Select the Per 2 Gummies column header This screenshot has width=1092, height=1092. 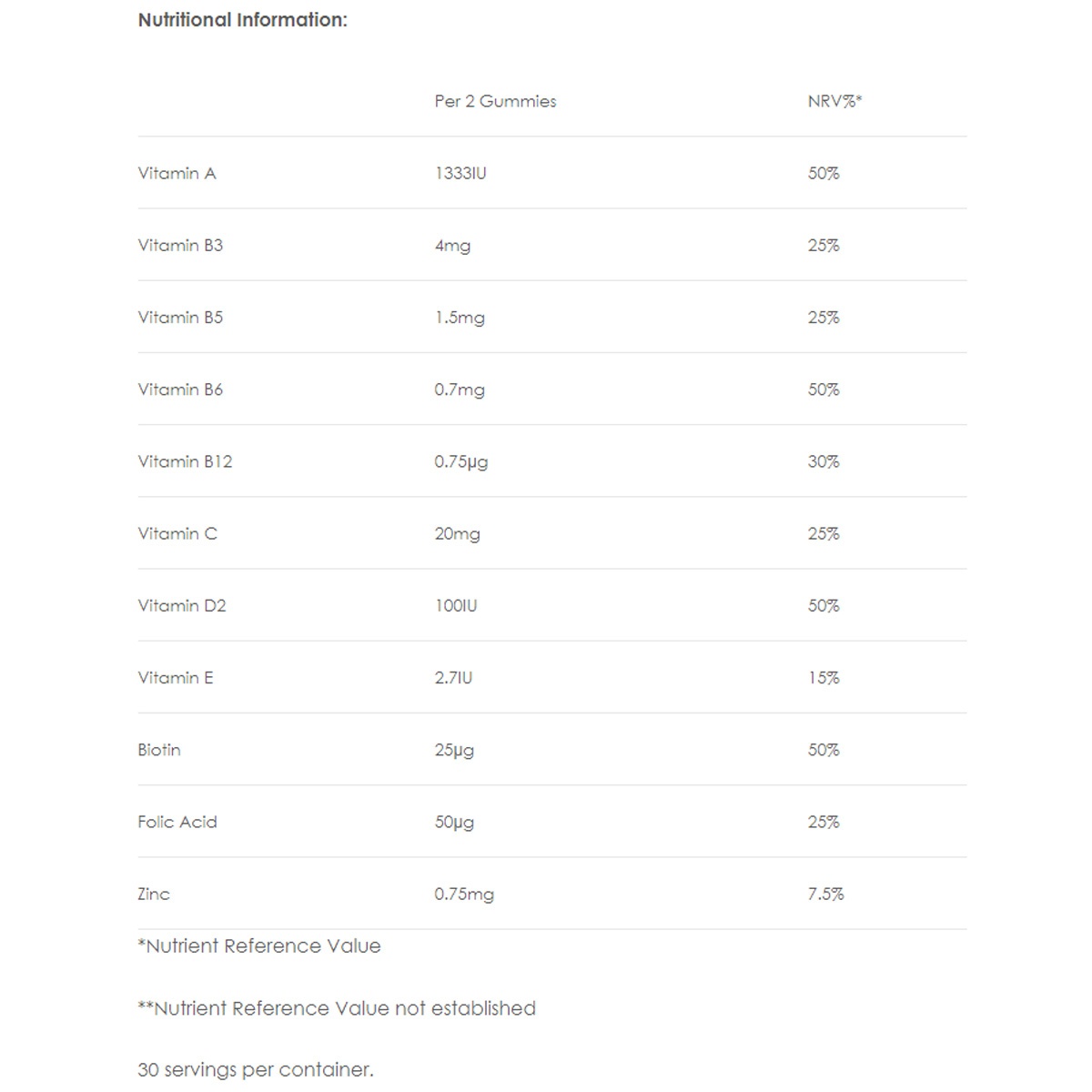tap(495, 101)
